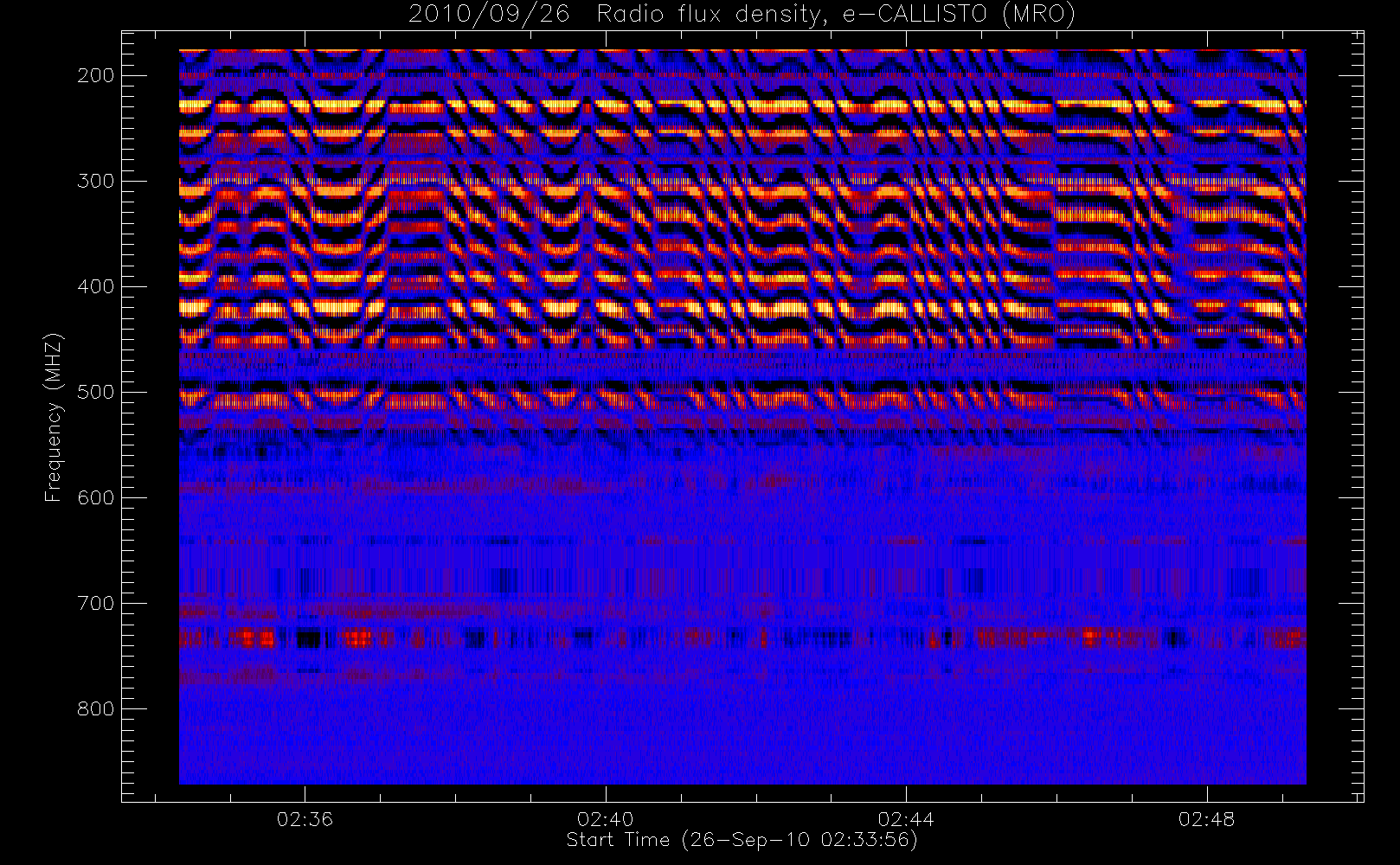Click the 'Frequency (MHZ)' y-axis label
The width and height of the screenshot is (1400, 865).
click(54, 417)
